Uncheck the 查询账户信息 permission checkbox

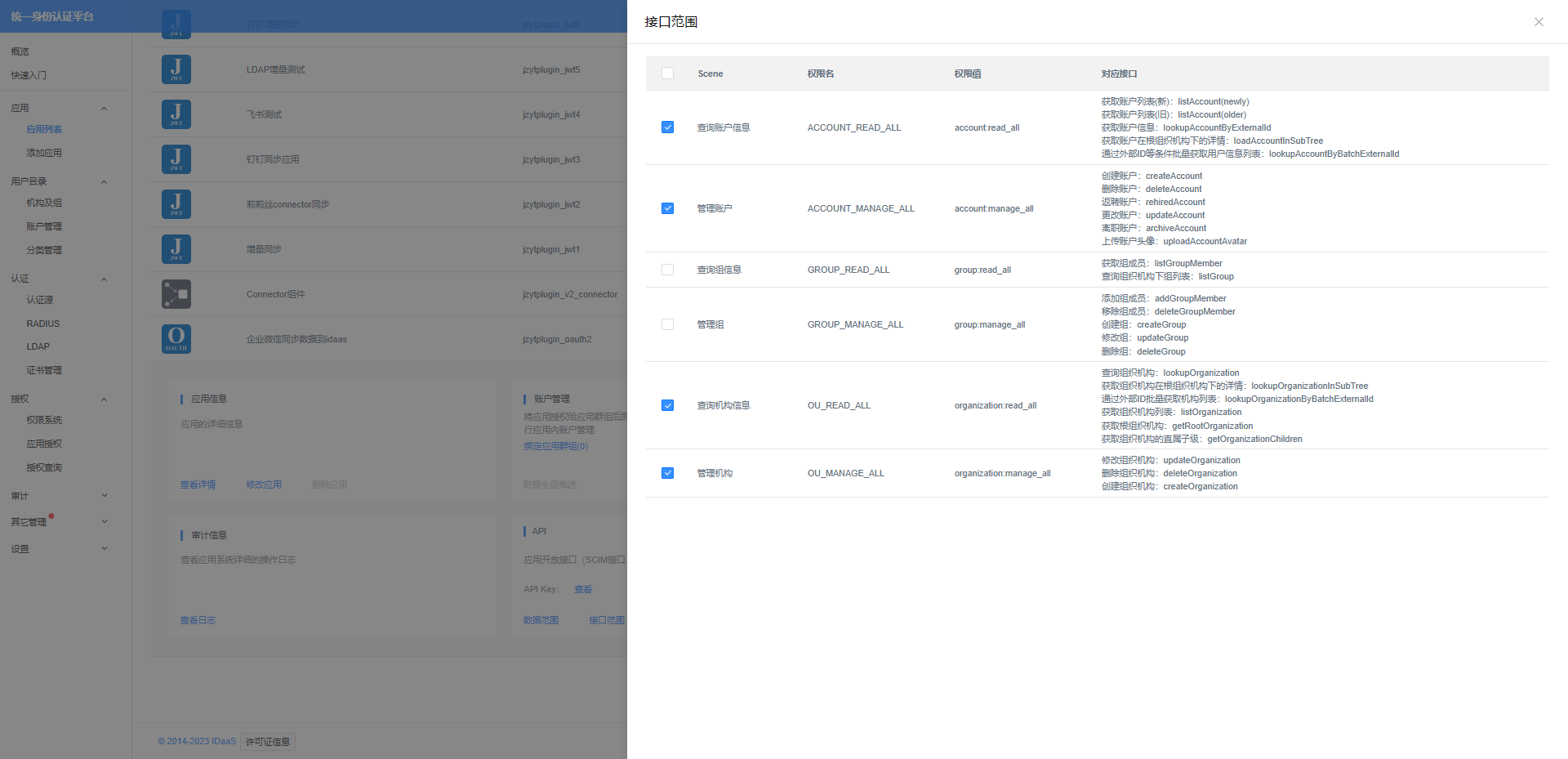click(667, 127)
